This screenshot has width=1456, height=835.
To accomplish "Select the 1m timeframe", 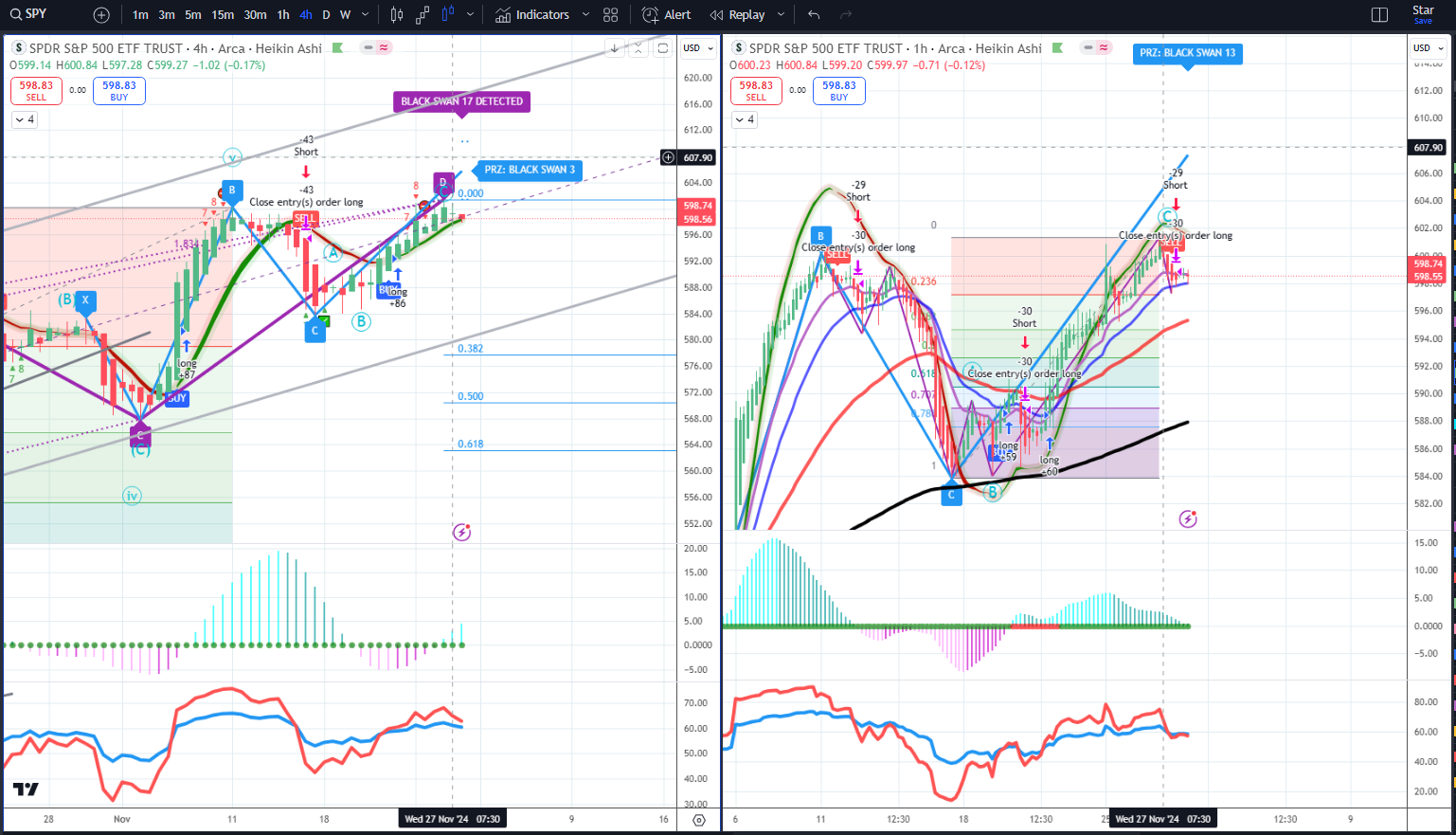I will point(140,15).
